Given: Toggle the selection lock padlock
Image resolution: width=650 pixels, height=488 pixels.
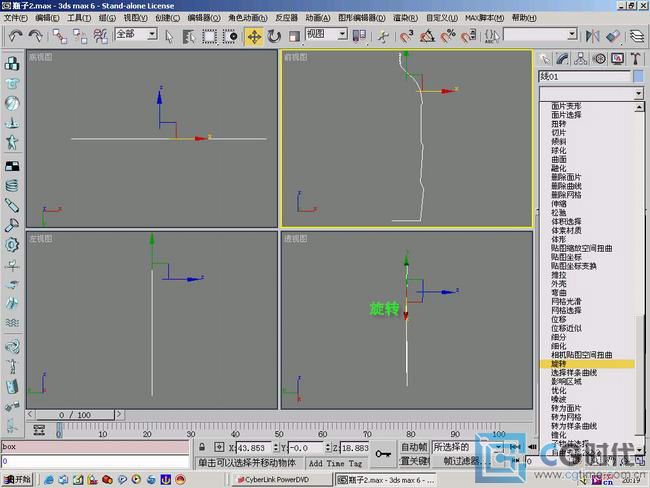Looking at the screenshot, I should tap(202, 447).
